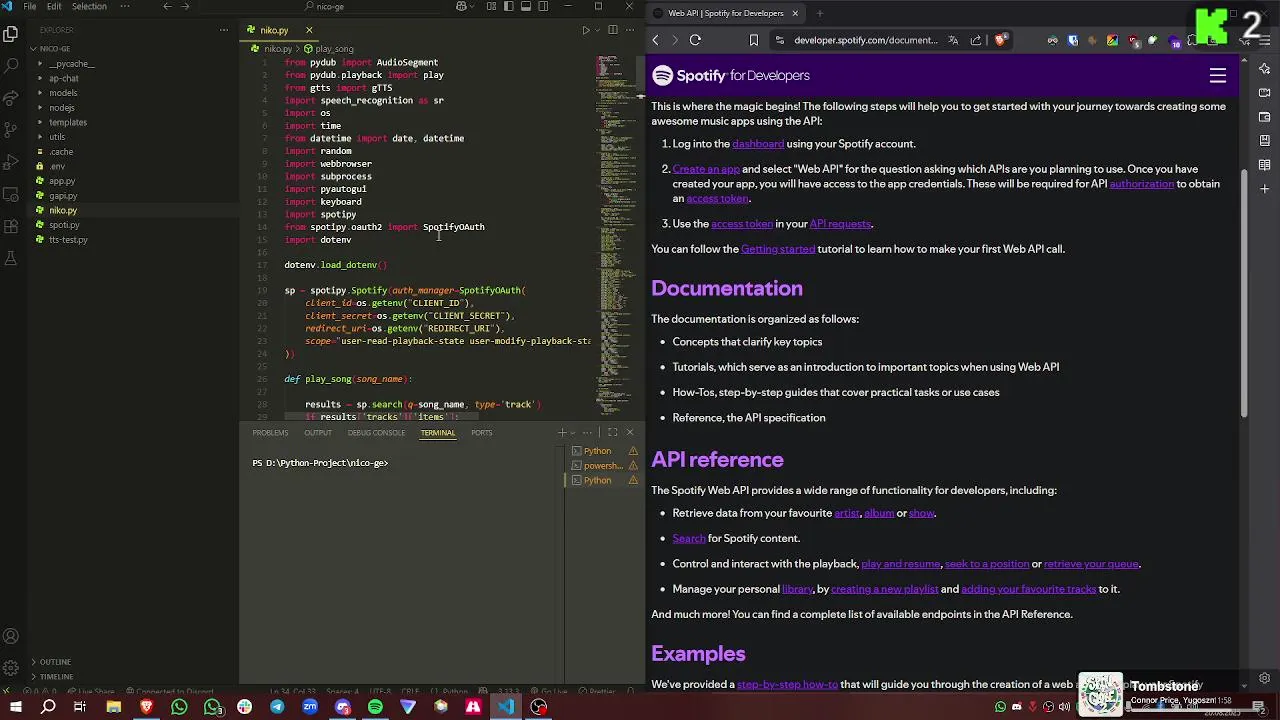The height and width of the screenshot is (720, 1280).
Task: Toggle bottom panel layout button in VS Code title bar
Action: (526, 6)
